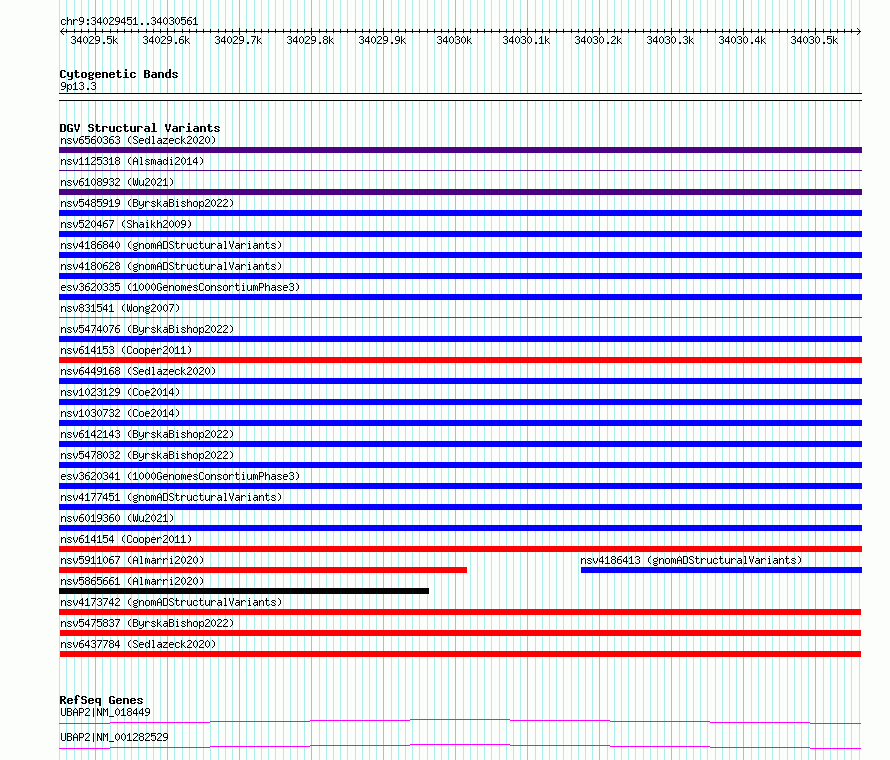Image resolution: width=890 pixels, height=760 pixels.
Task: Click the DGV Structural Variants track title
Action: (140, 128)
